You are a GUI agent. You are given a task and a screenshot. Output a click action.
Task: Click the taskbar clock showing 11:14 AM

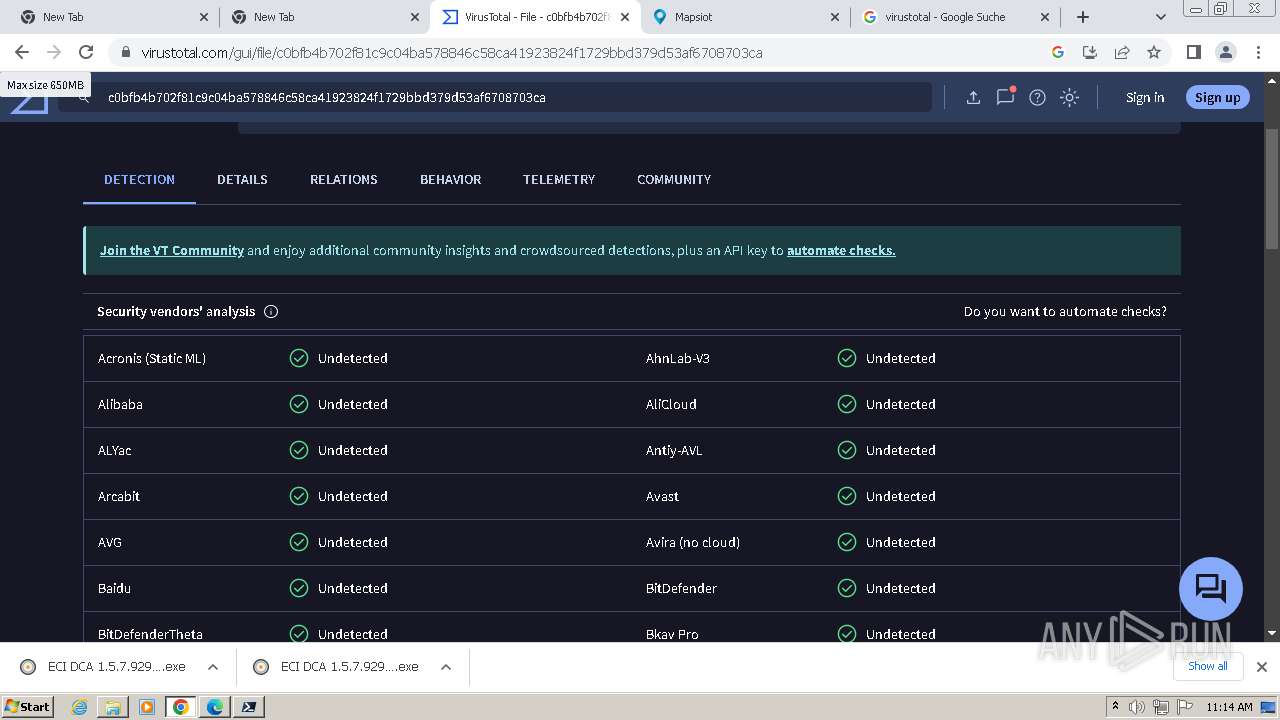1229,707
